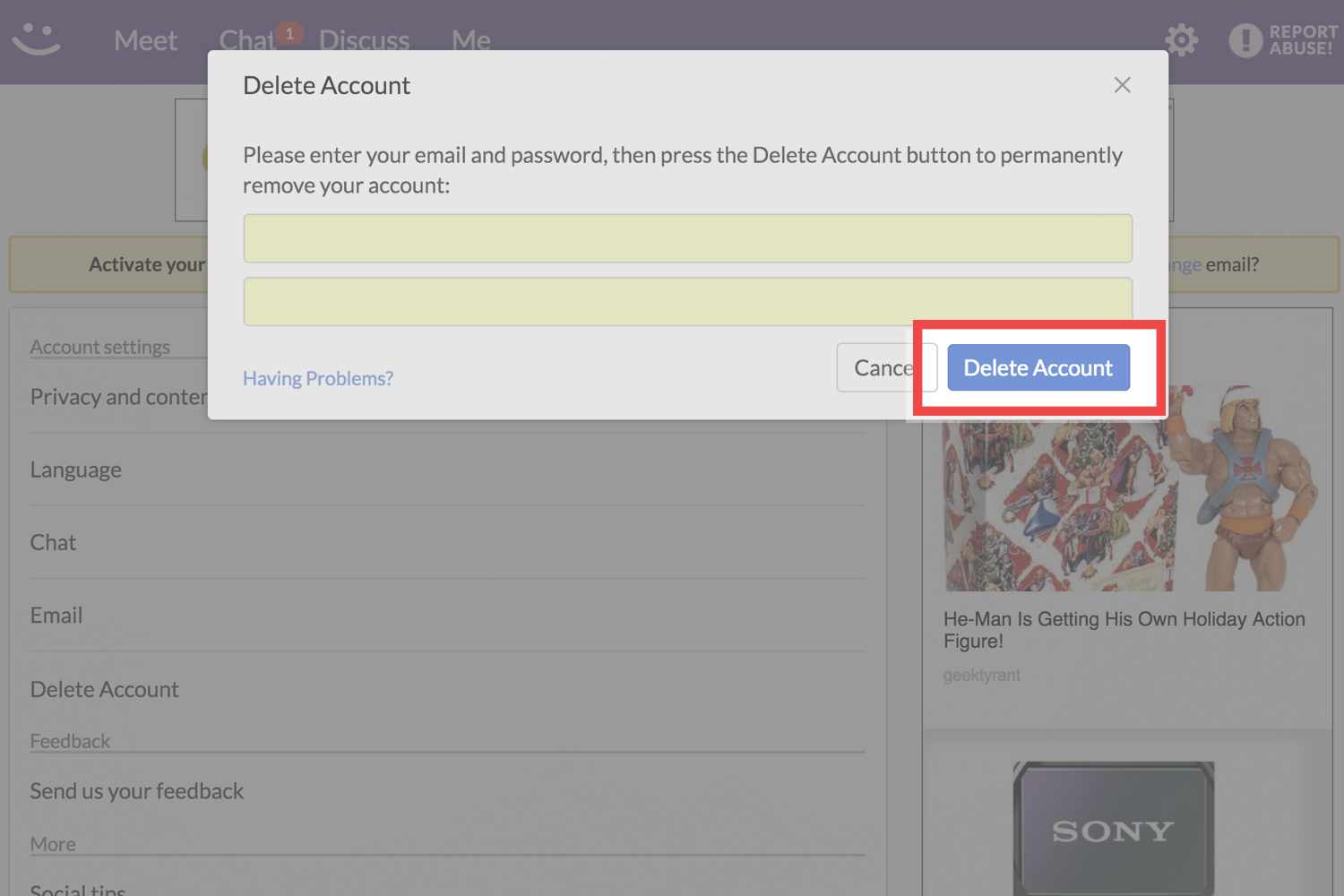Focus the first email input field
The width and height of the screenshot is (1344, 896).
click(687, 238)
